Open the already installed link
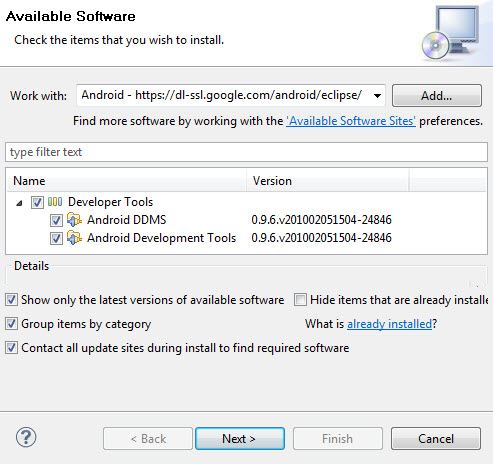Image resolution: width=493 pixels, height=464 pixels. coord(389,324)
